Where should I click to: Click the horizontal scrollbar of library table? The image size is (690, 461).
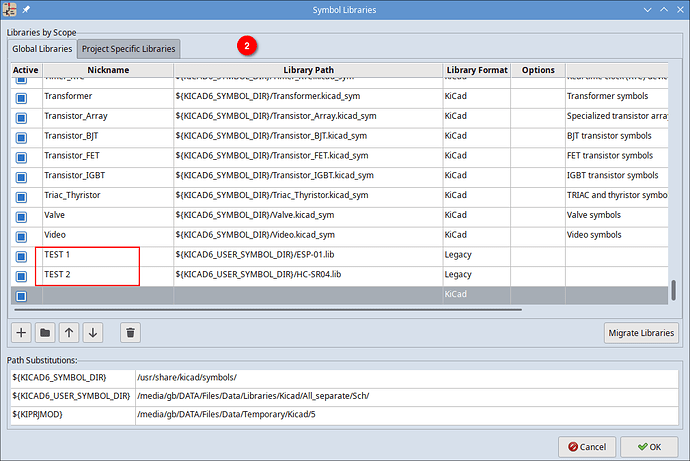[268, 310]
